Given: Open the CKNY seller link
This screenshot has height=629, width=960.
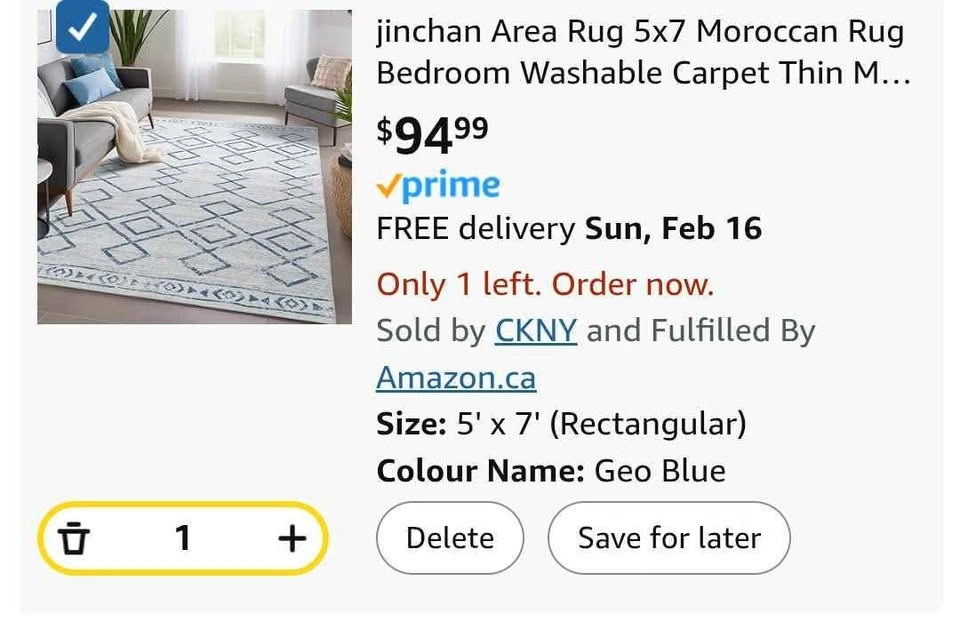Looking at the screenshot, I should (535, 331).
